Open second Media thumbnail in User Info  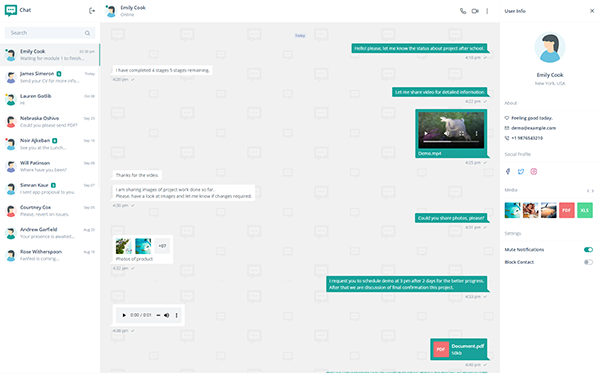click(530, 210)
